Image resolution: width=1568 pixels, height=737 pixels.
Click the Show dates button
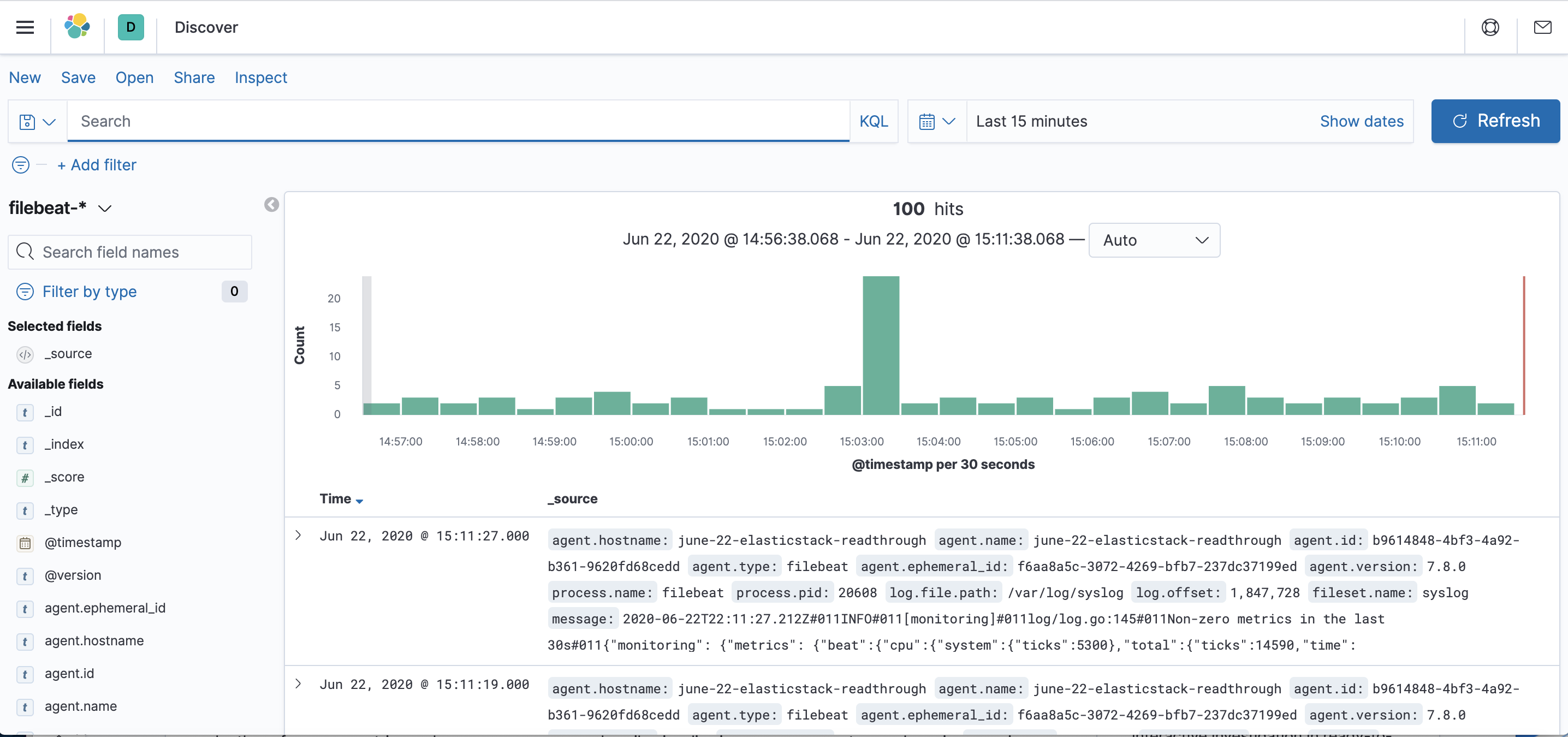pos(1361,120)
